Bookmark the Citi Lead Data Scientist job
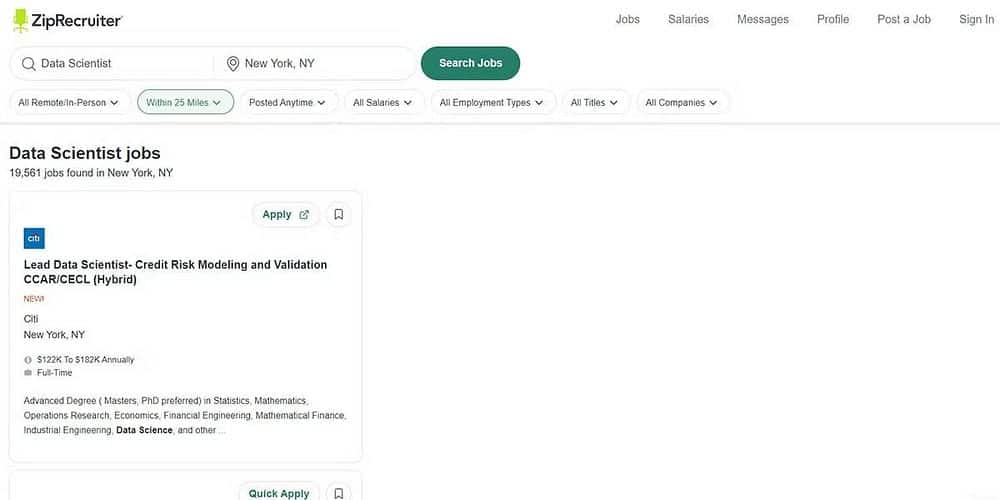This screenshot has height=500, width=1000. (339, 214)
